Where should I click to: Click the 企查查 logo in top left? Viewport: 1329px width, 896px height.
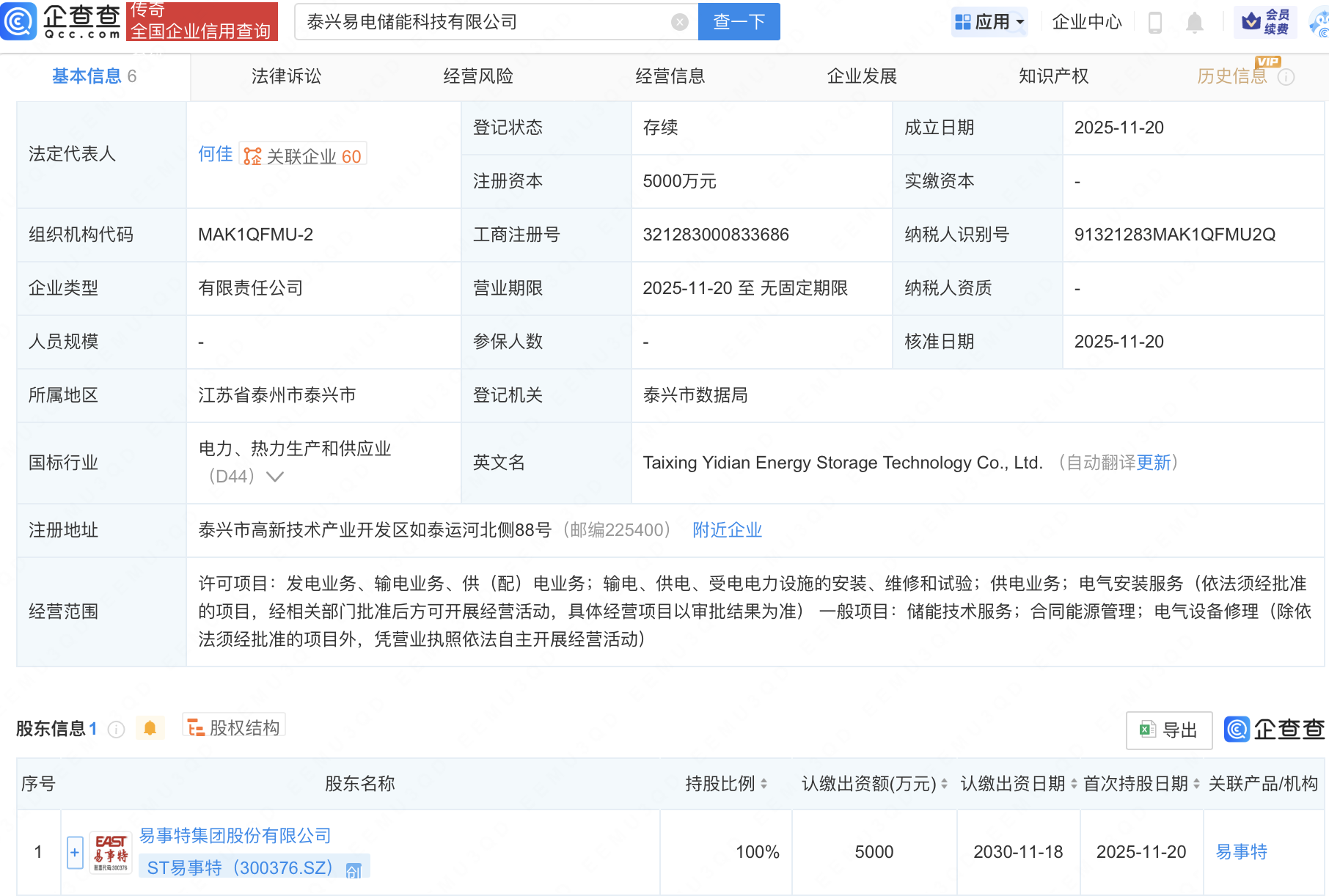pos(62,21)
